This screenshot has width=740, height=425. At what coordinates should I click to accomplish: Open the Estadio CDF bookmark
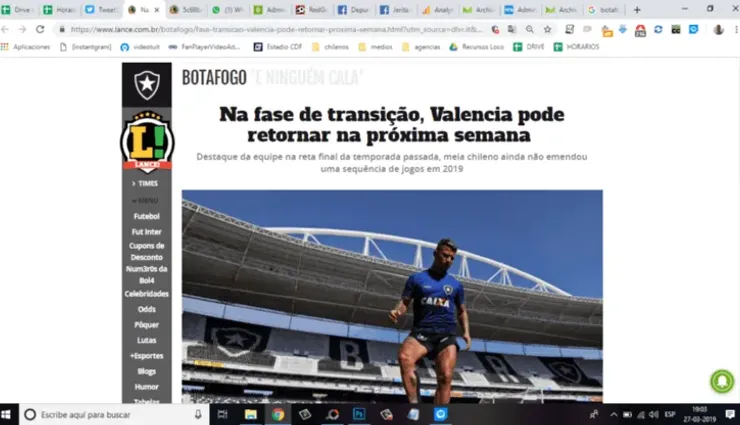point(278,47)
